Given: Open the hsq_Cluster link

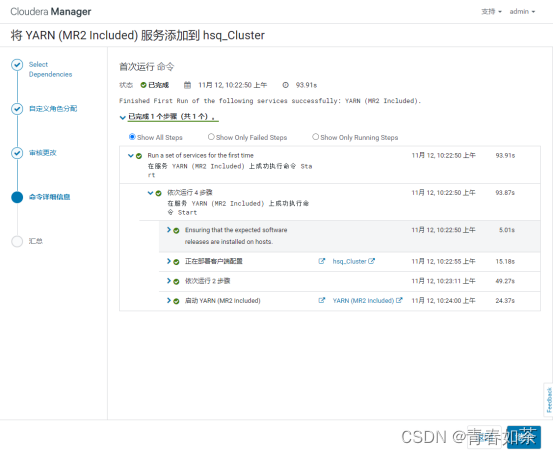Looking at the screenshot, I should tap(349, 261).
